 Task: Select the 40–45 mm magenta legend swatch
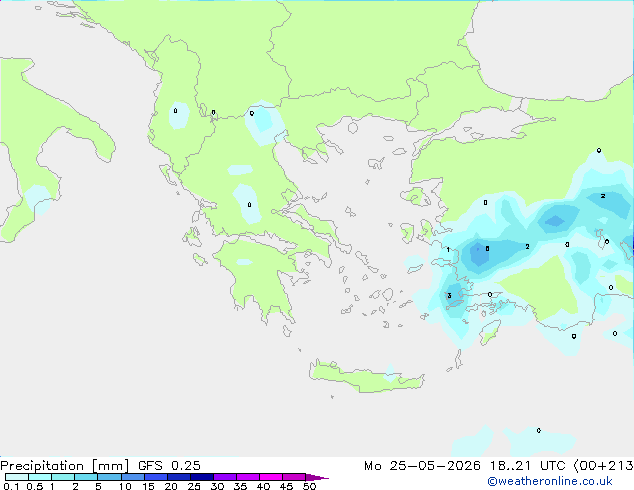[271, 477]
